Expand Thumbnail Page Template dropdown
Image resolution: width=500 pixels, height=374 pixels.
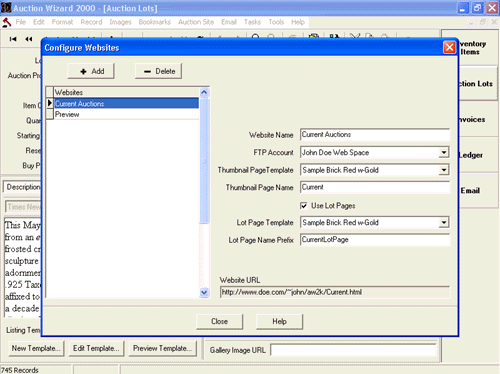[443, 170]
